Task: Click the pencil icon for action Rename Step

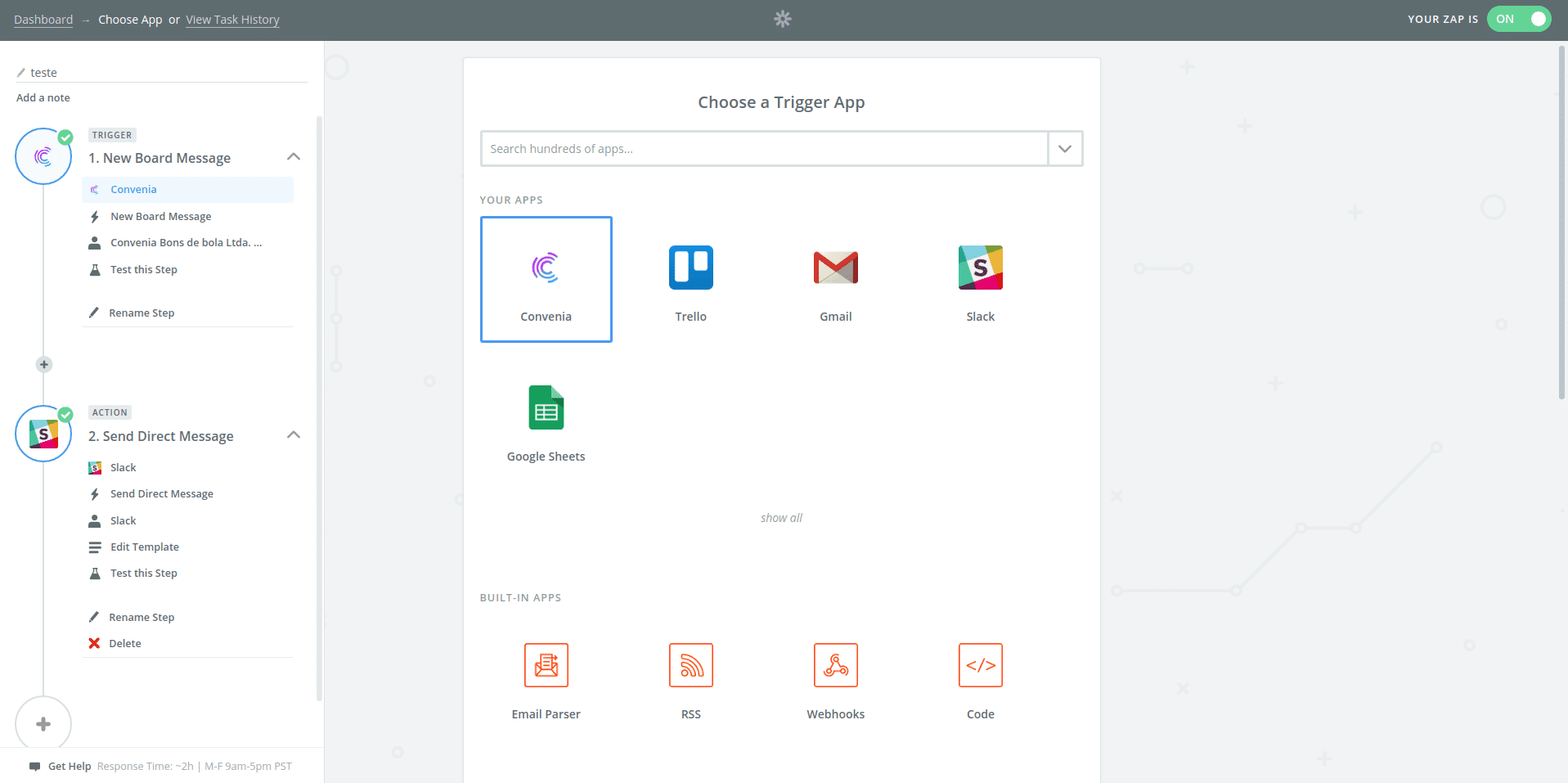Action: click(x=94, y=617)
